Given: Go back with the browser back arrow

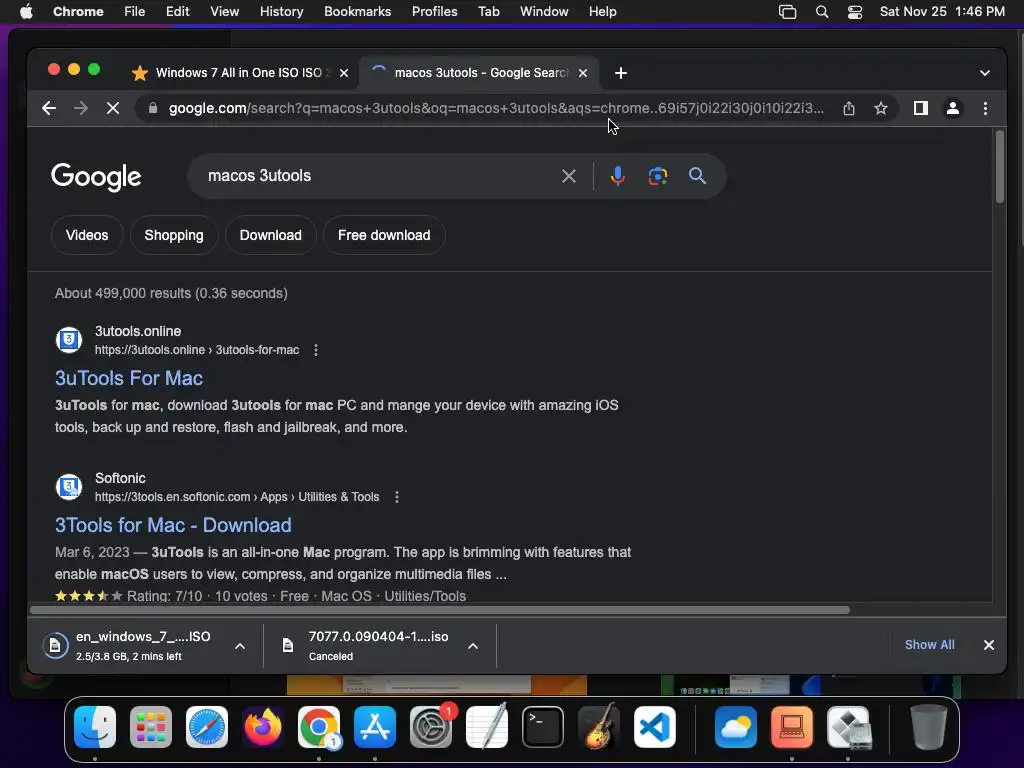Looking at the screenshot, I should click(49, 108).
